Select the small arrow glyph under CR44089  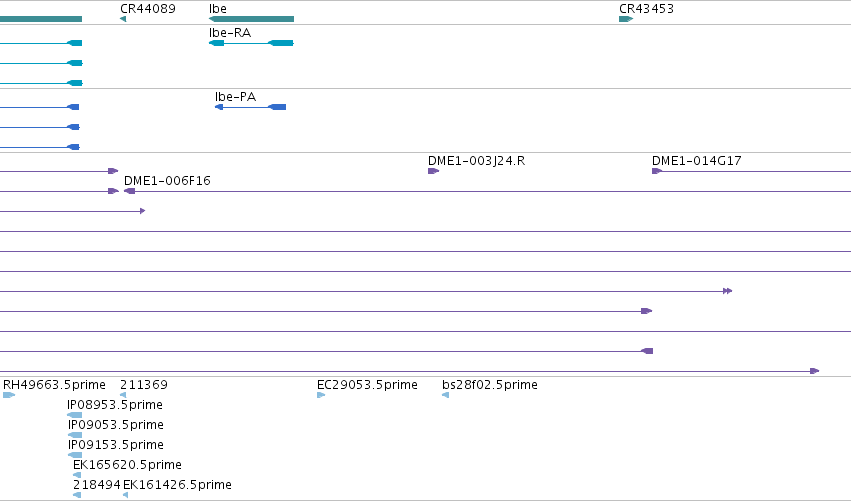(123, 19)
